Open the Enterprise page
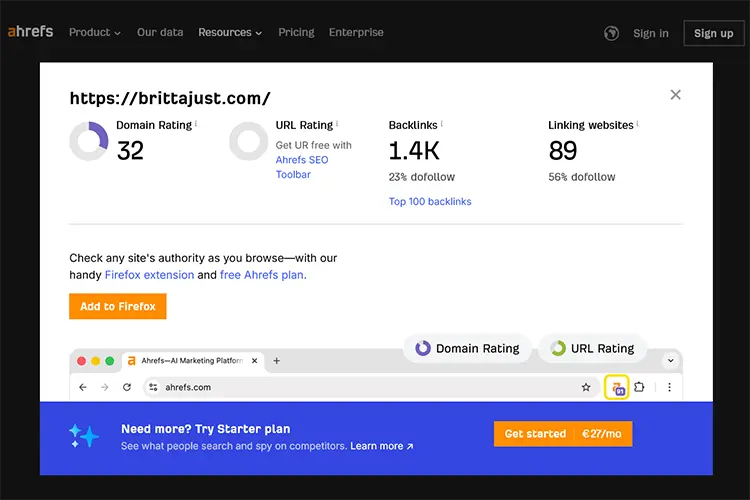750x500 pixels. tap(356, 32)
